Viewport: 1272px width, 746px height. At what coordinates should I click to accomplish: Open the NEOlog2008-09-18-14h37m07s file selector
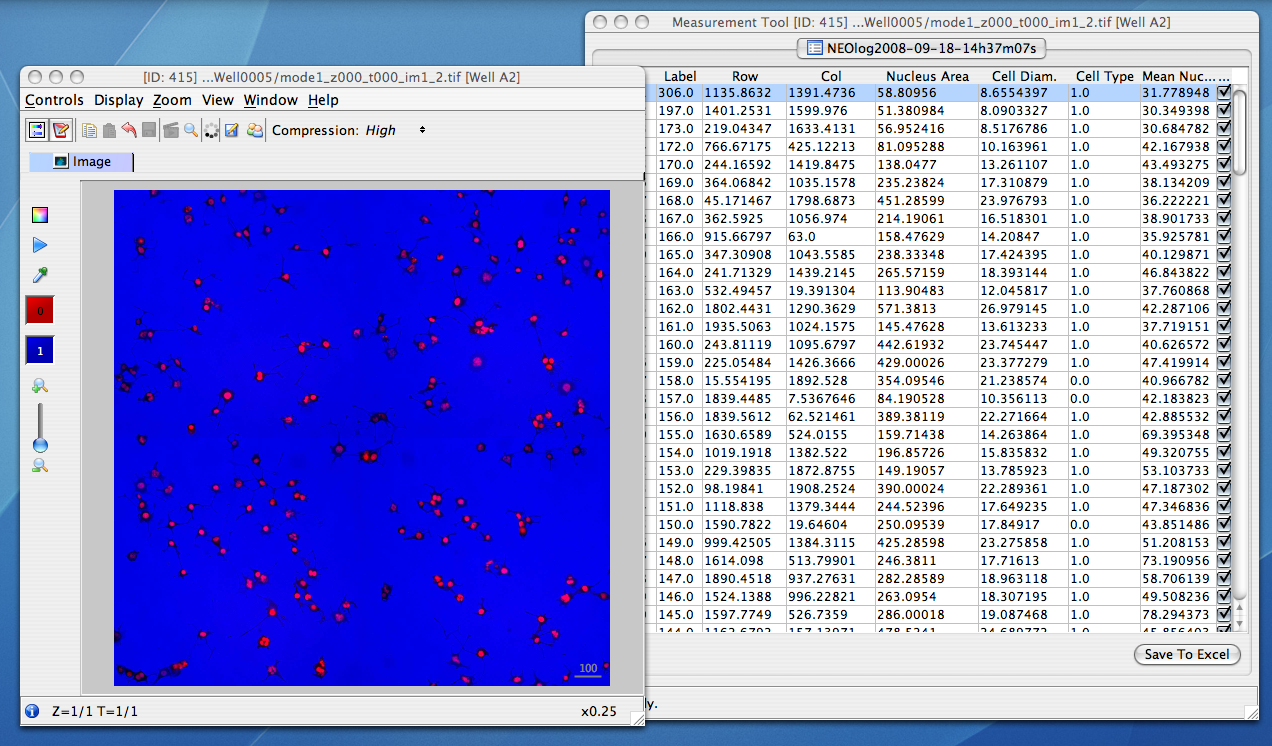tap(921, 47)
